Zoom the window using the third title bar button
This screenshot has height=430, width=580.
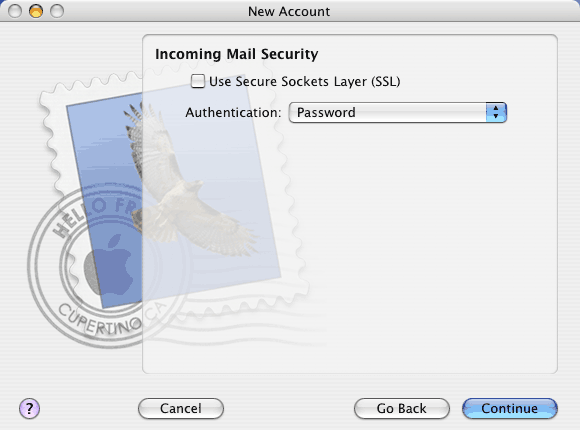click(x=57, y=11)
